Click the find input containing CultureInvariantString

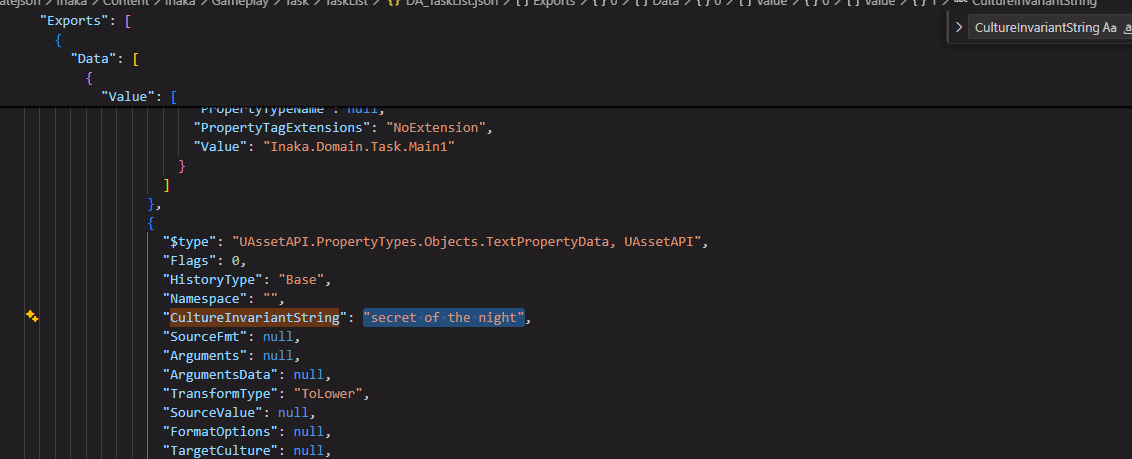1035,28
